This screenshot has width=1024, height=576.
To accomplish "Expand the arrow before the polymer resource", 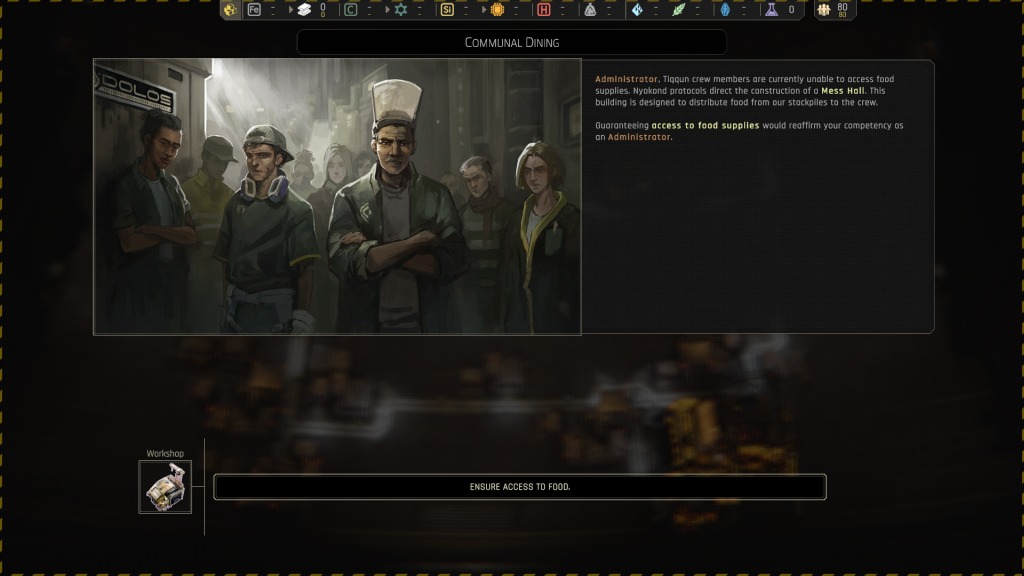I will (x=387, y=10).
